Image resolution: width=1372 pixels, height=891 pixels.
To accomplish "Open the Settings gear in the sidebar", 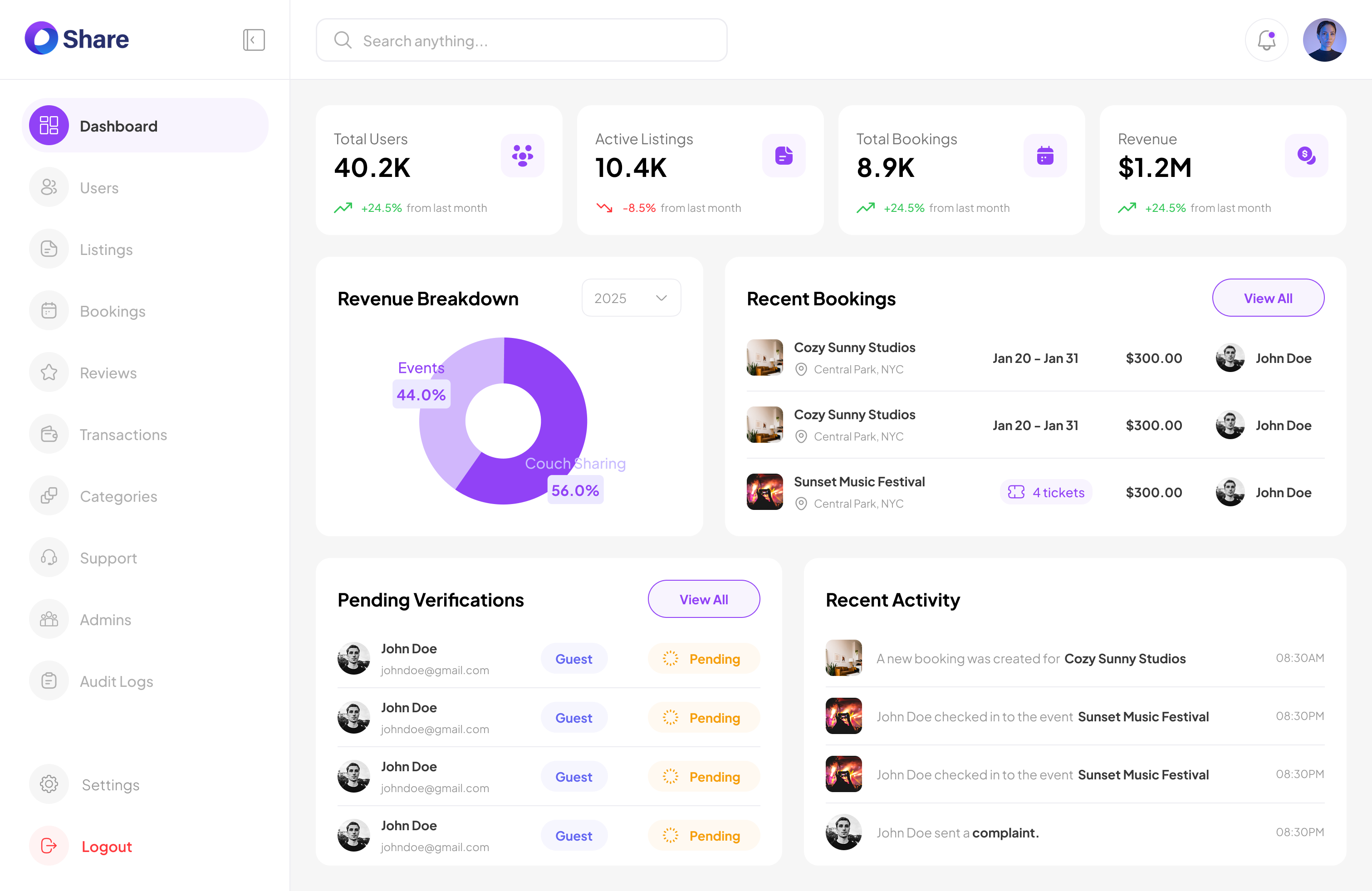I will [49, 784].
